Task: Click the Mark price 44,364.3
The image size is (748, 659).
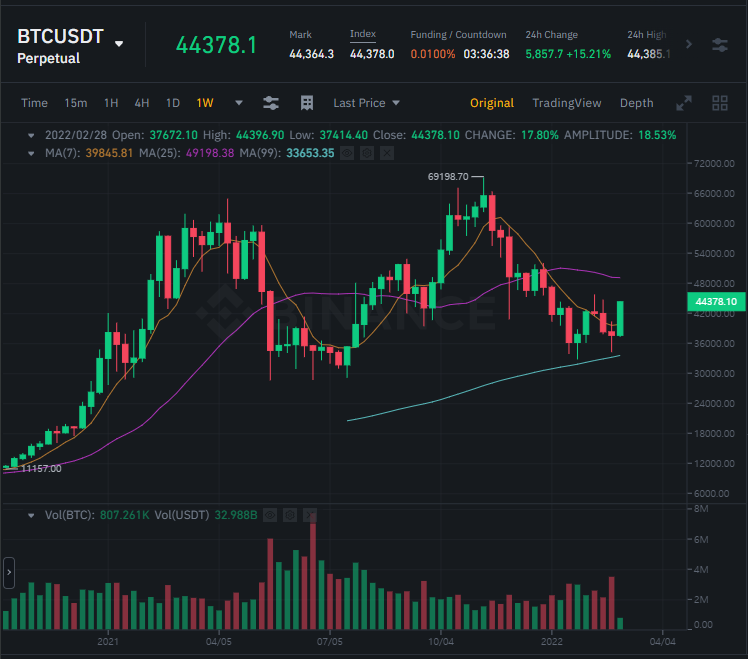Action: [x=312, y=54]
